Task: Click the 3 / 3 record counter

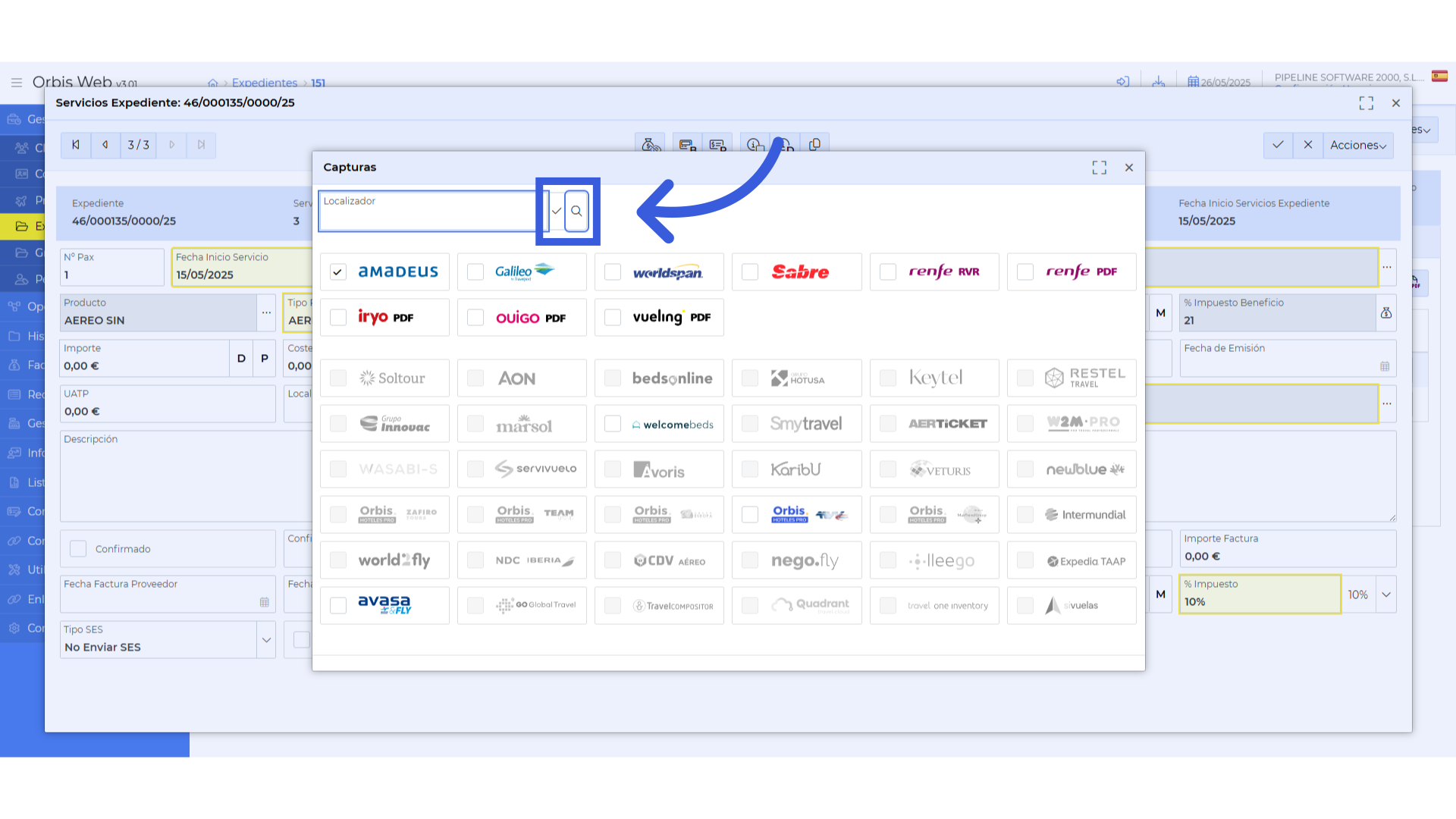Action: pos(139,145)
